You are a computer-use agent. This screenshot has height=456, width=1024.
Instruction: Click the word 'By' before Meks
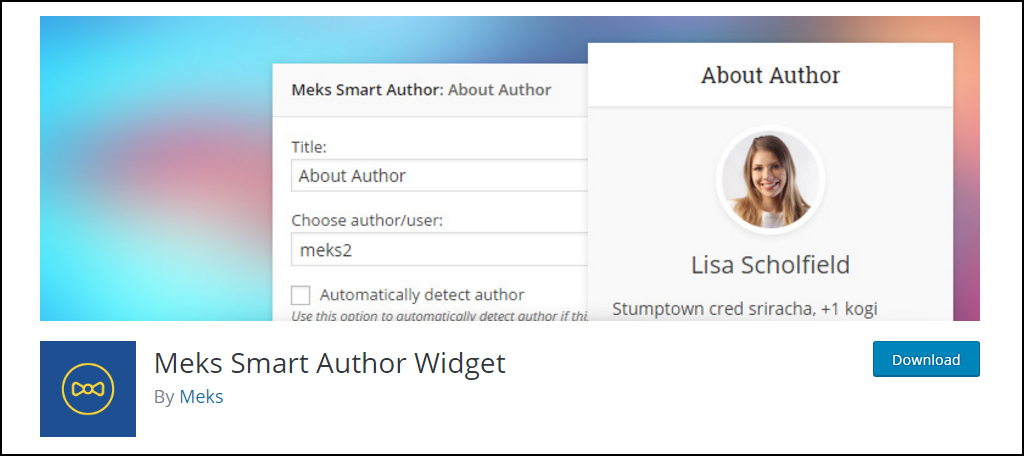click(x=164, y=396)
